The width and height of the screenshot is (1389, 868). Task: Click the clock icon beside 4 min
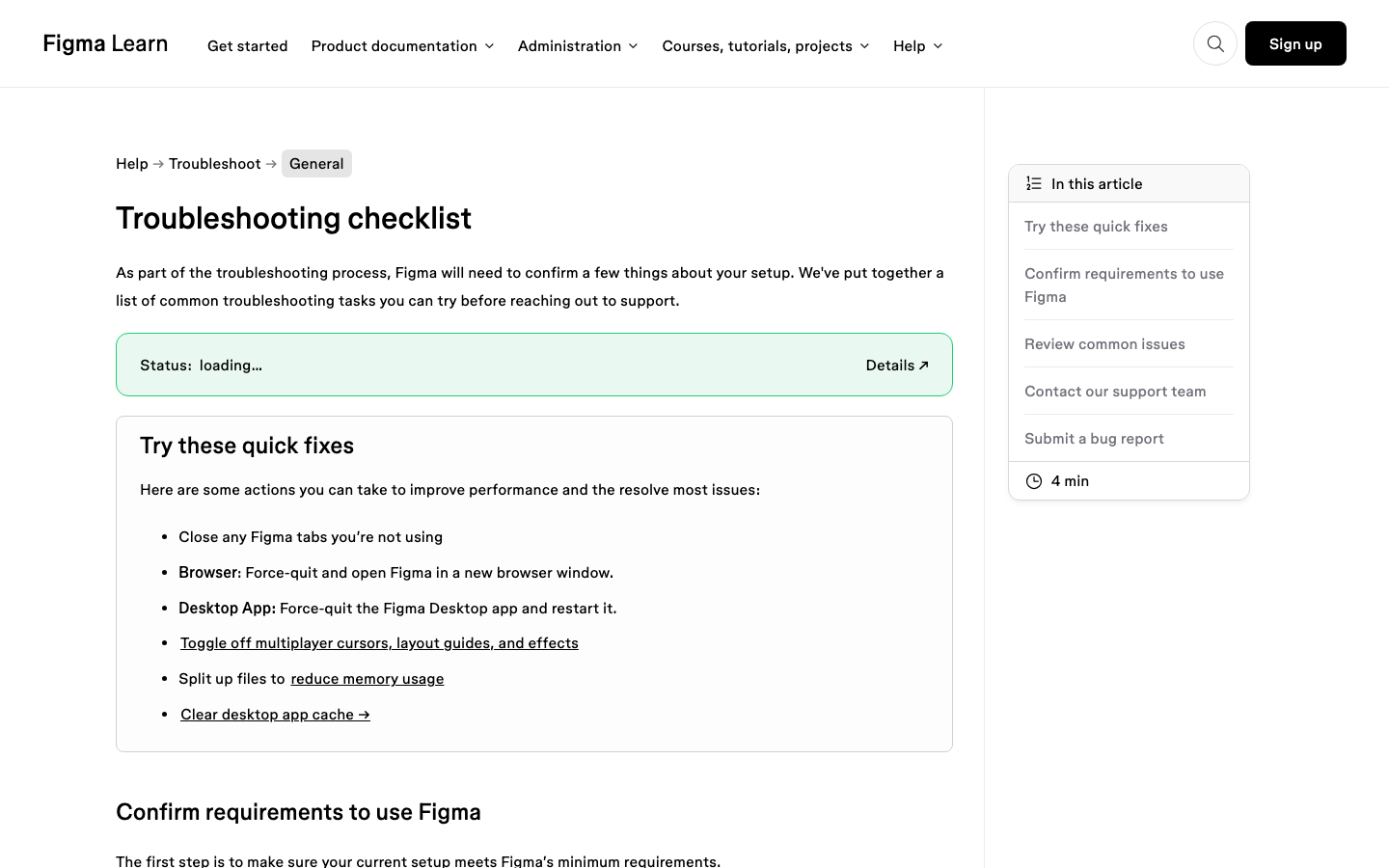(1034, 481)
